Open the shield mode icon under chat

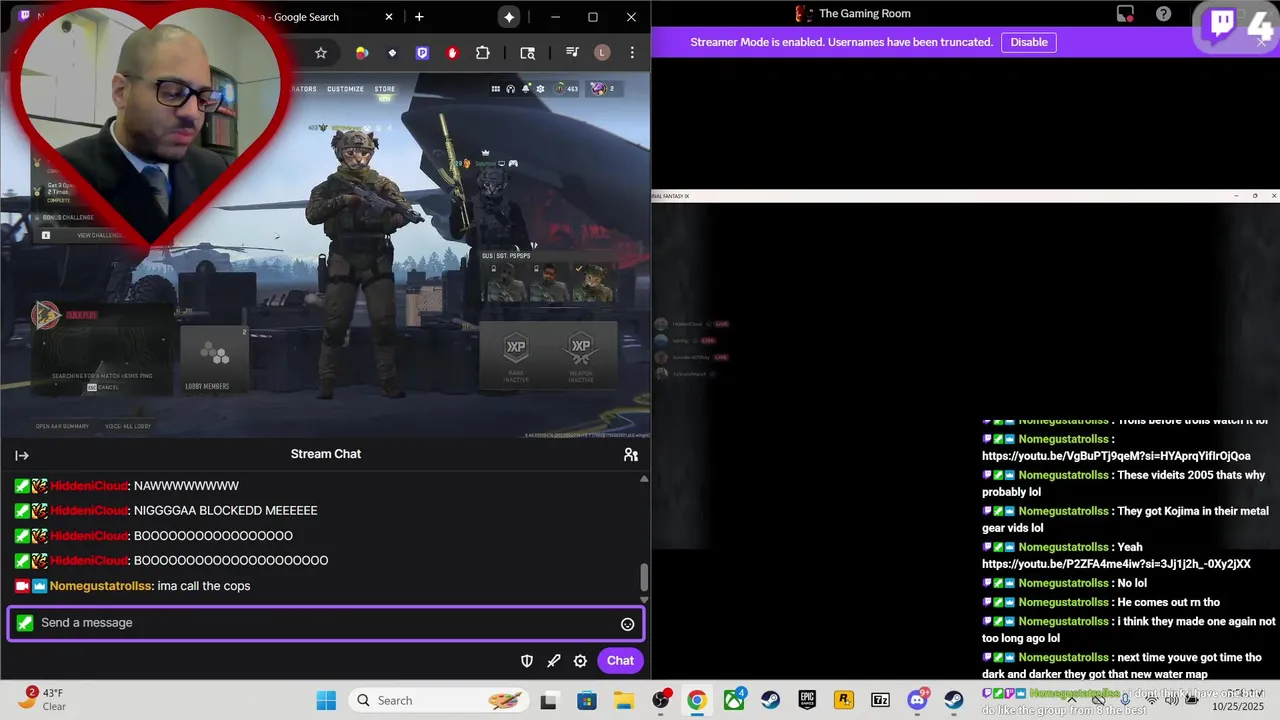pos(527,661)
